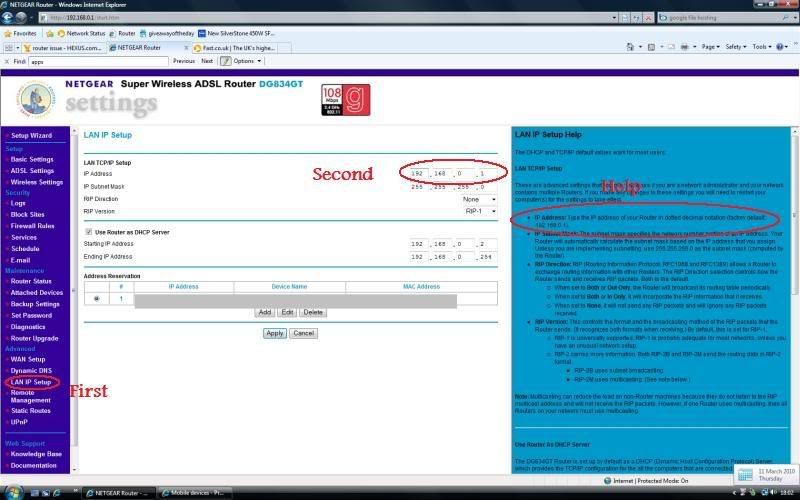Open the RIP Direction dropdown
The width and height of the screenshot is (800, 500).
tap(479, 199)
